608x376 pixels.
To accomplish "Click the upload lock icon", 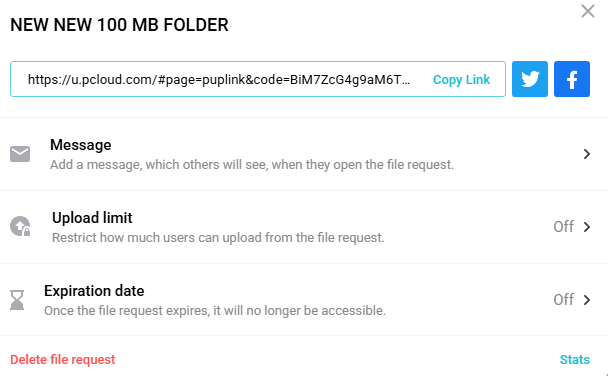I will point(20,226).
